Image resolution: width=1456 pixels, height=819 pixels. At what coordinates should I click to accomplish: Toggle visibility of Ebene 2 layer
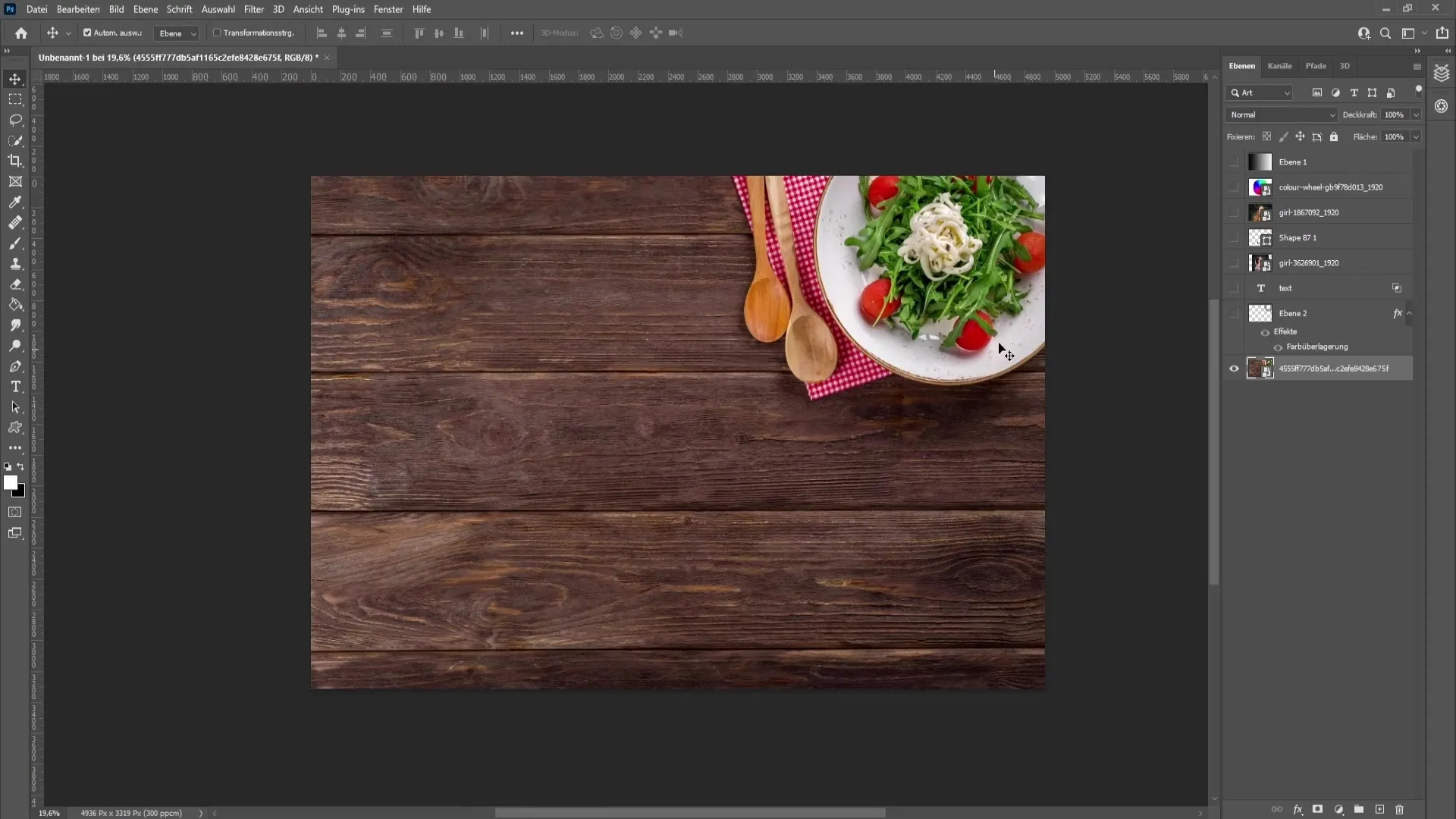coord(1234,313)
